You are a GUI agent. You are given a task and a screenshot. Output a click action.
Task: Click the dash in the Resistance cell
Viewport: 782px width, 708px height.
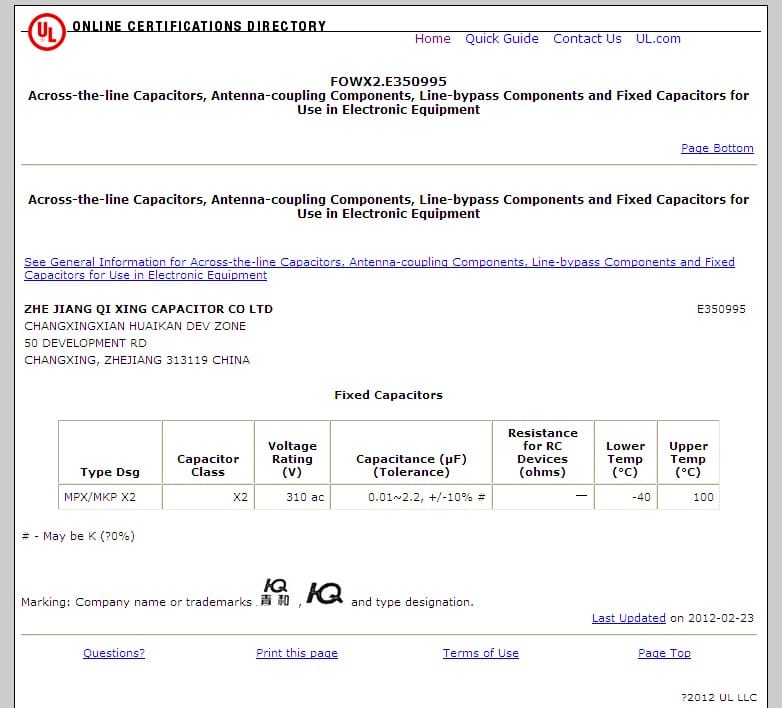click(x=581, y=496)
